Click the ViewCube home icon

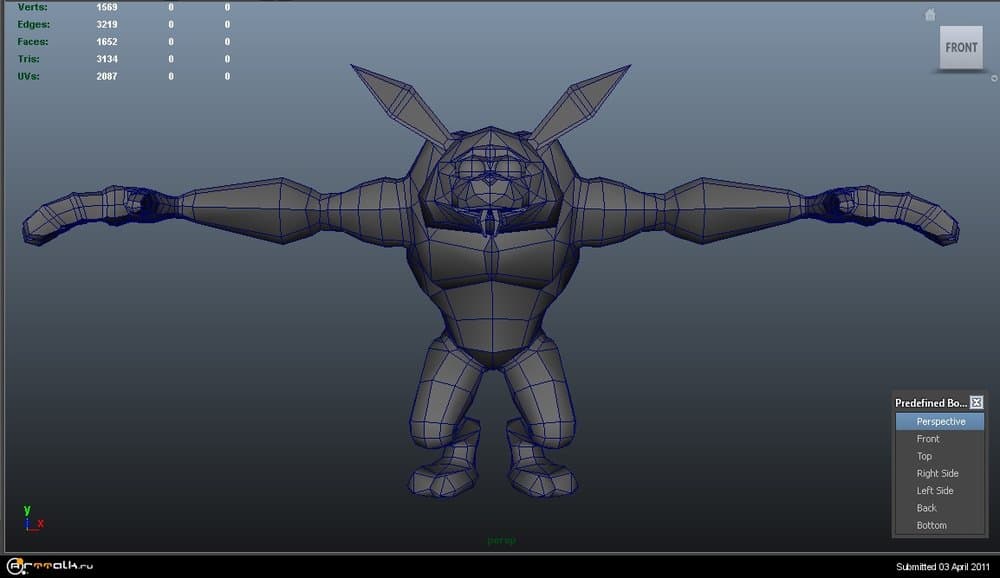930,15
